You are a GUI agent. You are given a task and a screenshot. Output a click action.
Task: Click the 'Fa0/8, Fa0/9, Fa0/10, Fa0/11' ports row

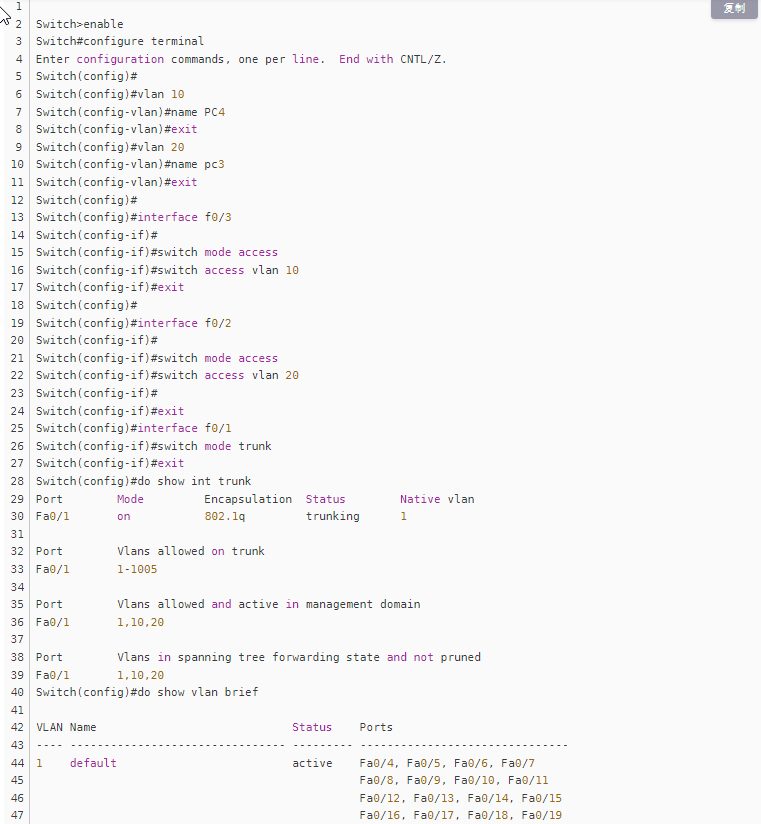click(x=454, y=780)
